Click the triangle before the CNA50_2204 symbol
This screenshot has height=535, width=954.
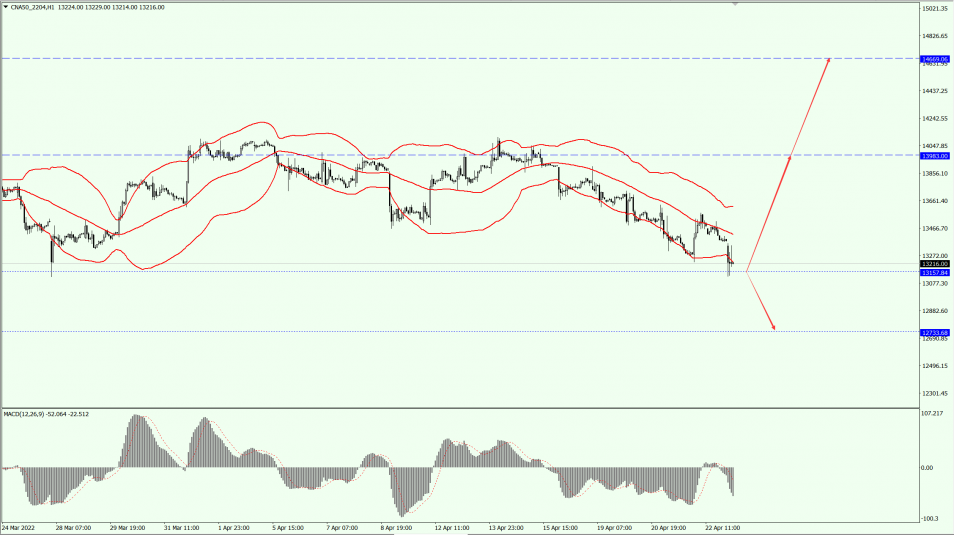5,7
